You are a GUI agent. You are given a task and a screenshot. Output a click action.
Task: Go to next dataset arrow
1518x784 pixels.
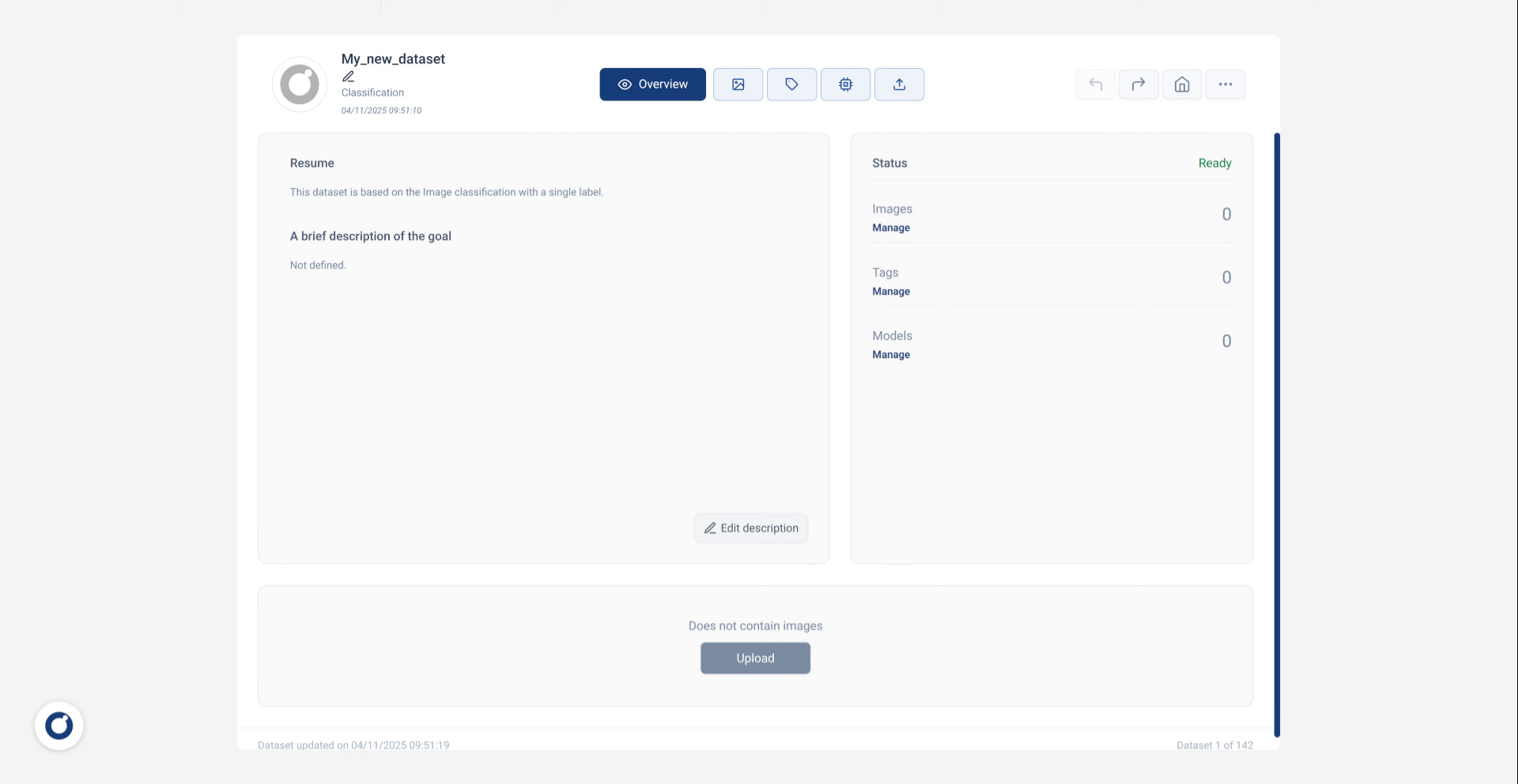point(1138,85)
